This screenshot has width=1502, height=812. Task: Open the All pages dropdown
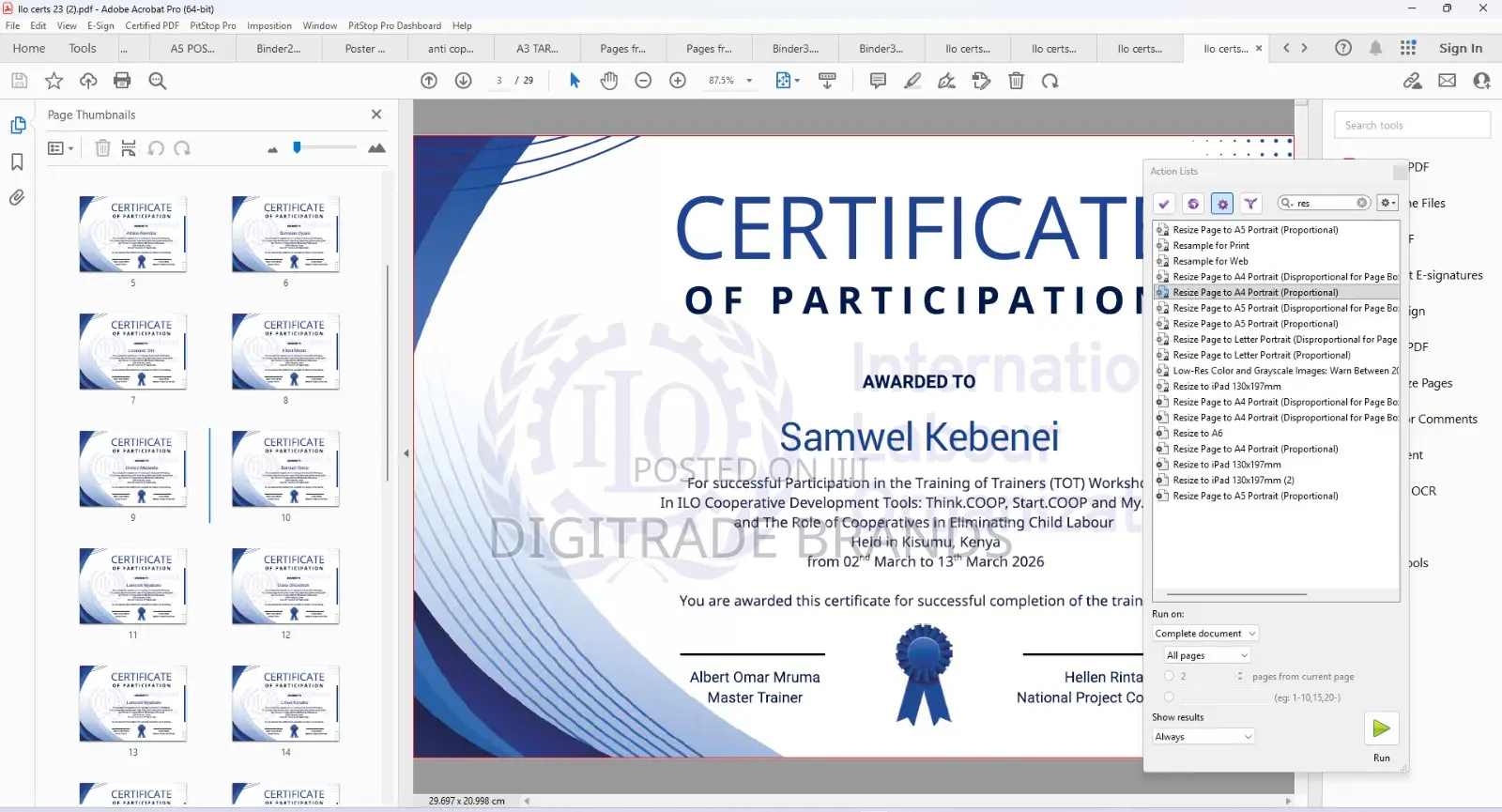[1206, 655]
